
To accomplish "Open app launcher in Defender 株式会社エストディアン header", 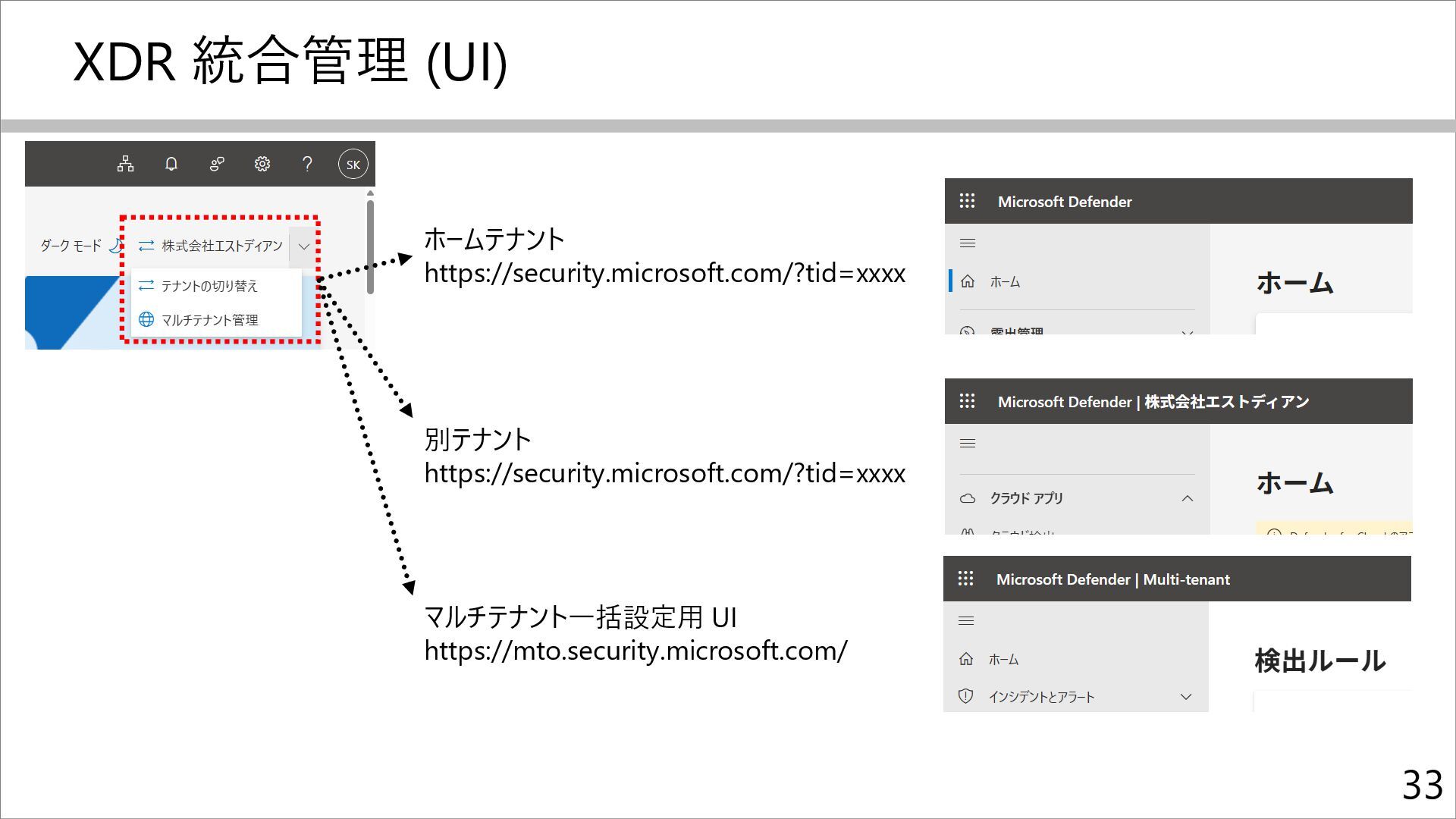I will pyautogui.click(x=967, y=401).
